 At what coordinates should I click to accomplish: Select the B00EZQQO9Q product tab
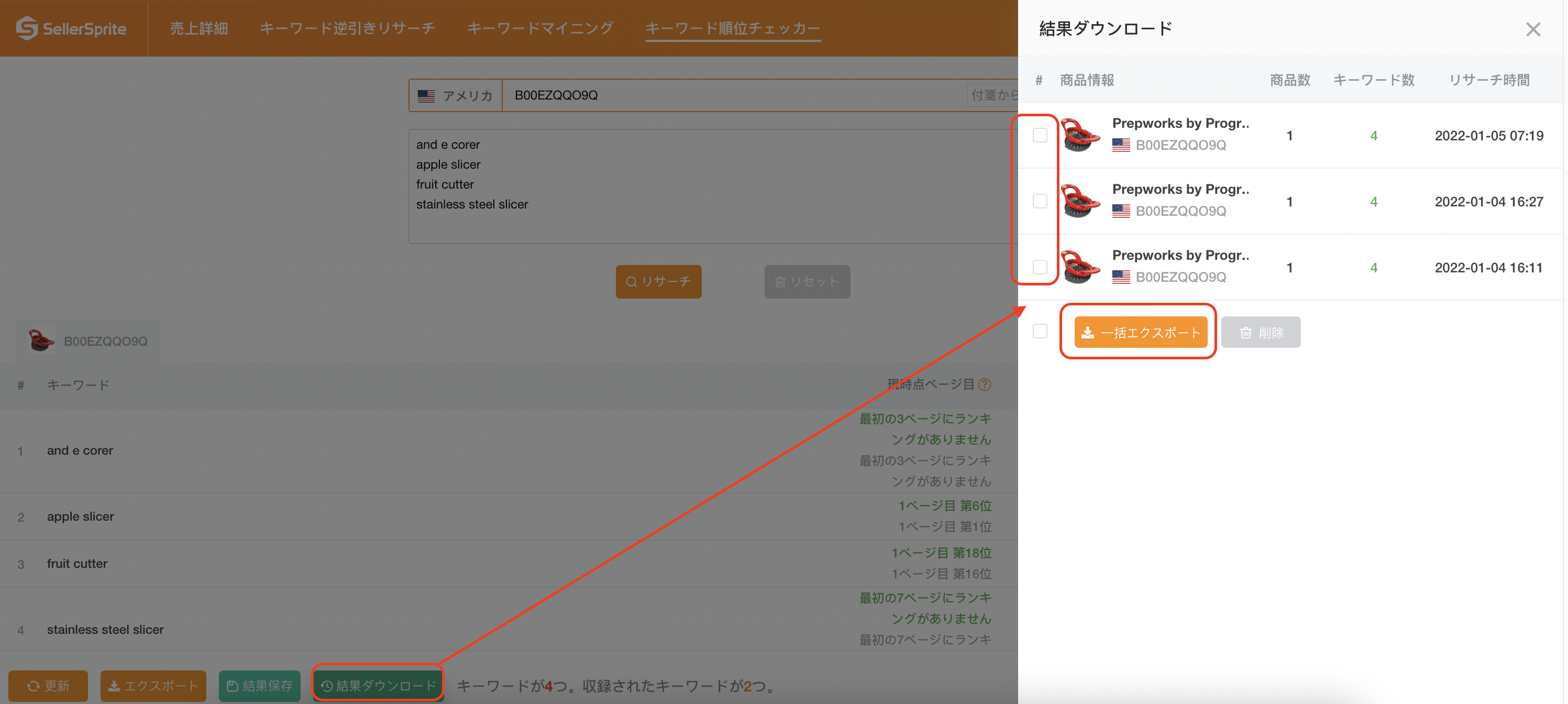coord(89,340)
